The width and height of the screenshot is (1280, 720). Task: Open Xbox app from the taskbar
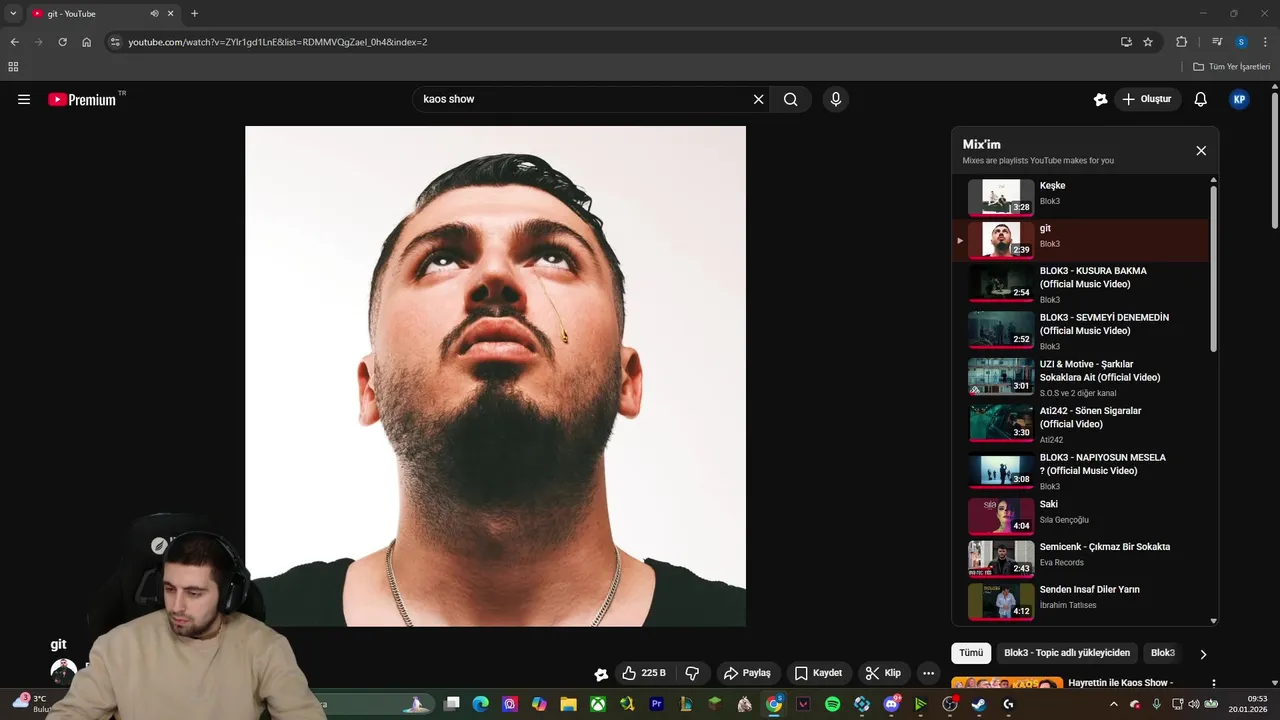point(597,704)
